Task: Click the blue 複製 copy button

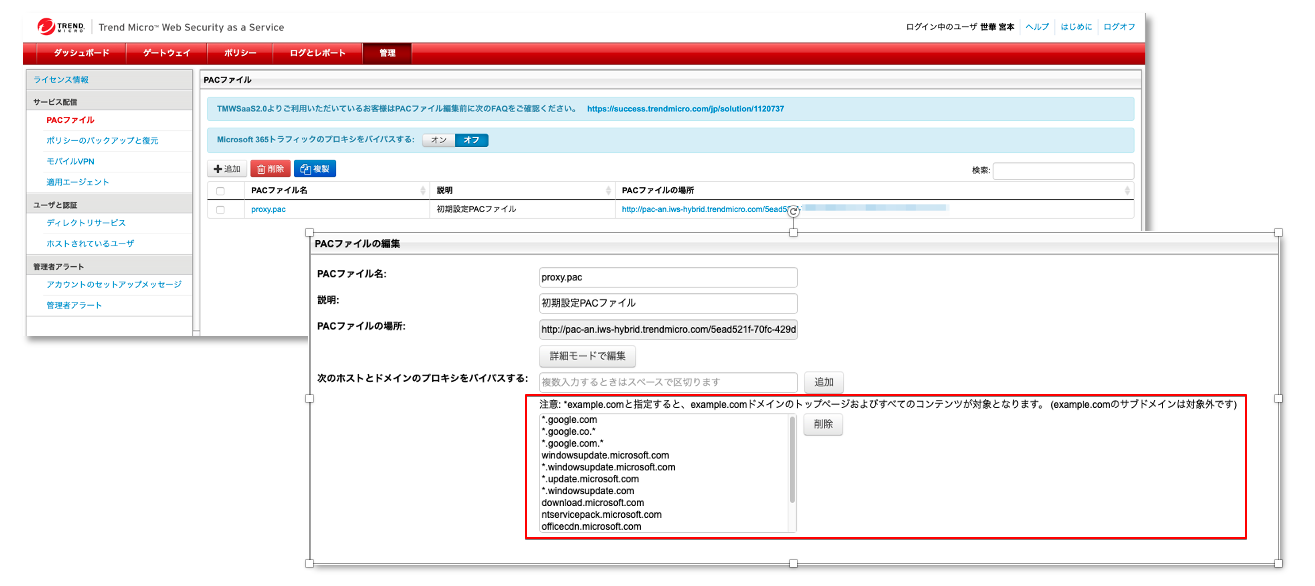Action: coord(315,169)
